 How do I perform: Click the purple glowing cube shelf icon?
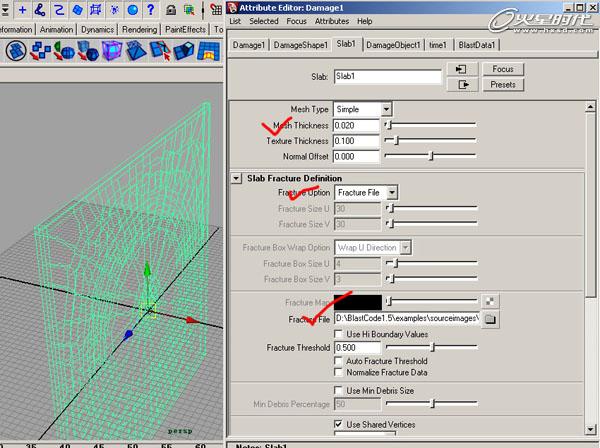[112, 51]
